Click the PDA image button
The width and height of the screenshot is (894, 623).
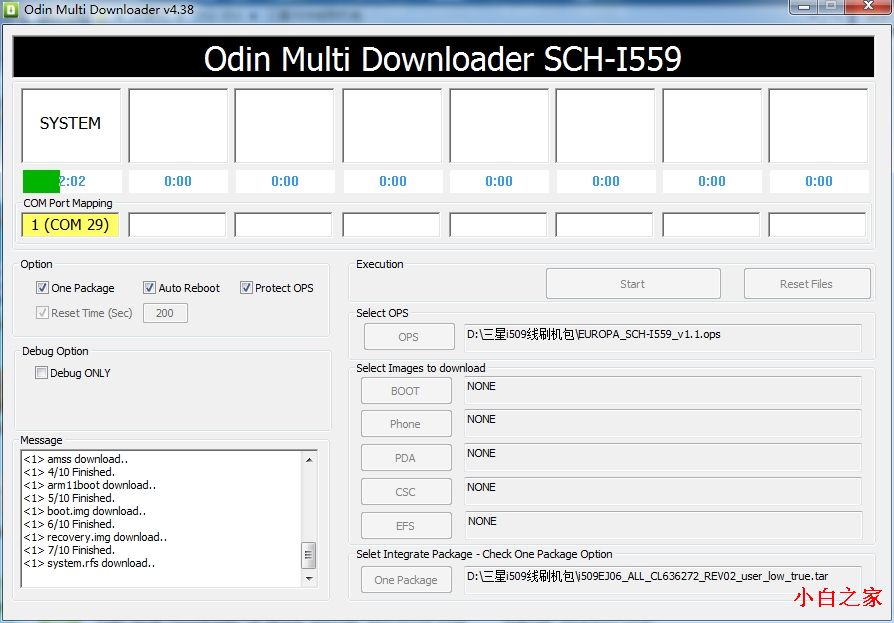(x=405, y=458)
